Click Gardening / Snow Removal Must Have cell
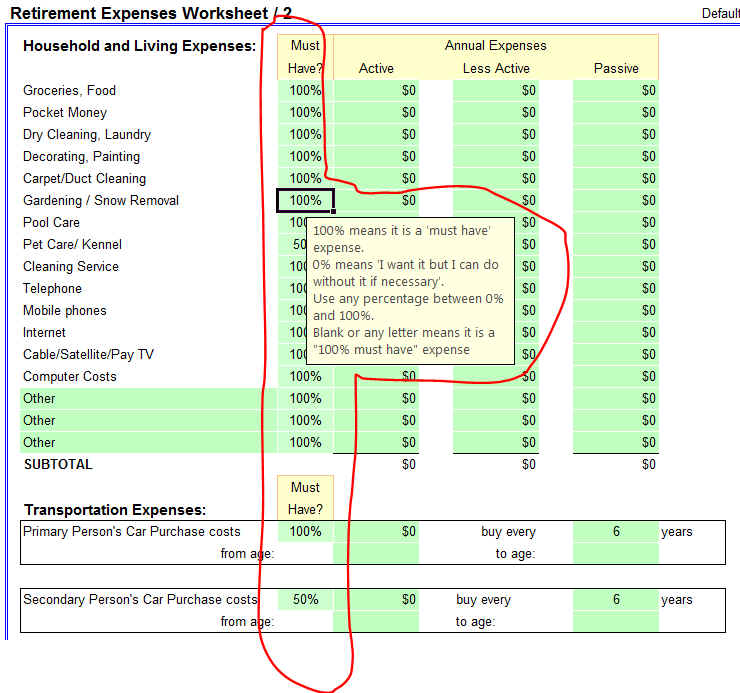 (305, 200)
